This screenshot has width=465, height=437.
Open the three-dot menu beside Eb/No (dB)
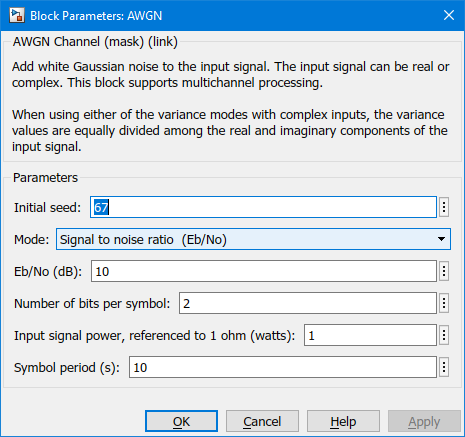(x=444, y=271)
